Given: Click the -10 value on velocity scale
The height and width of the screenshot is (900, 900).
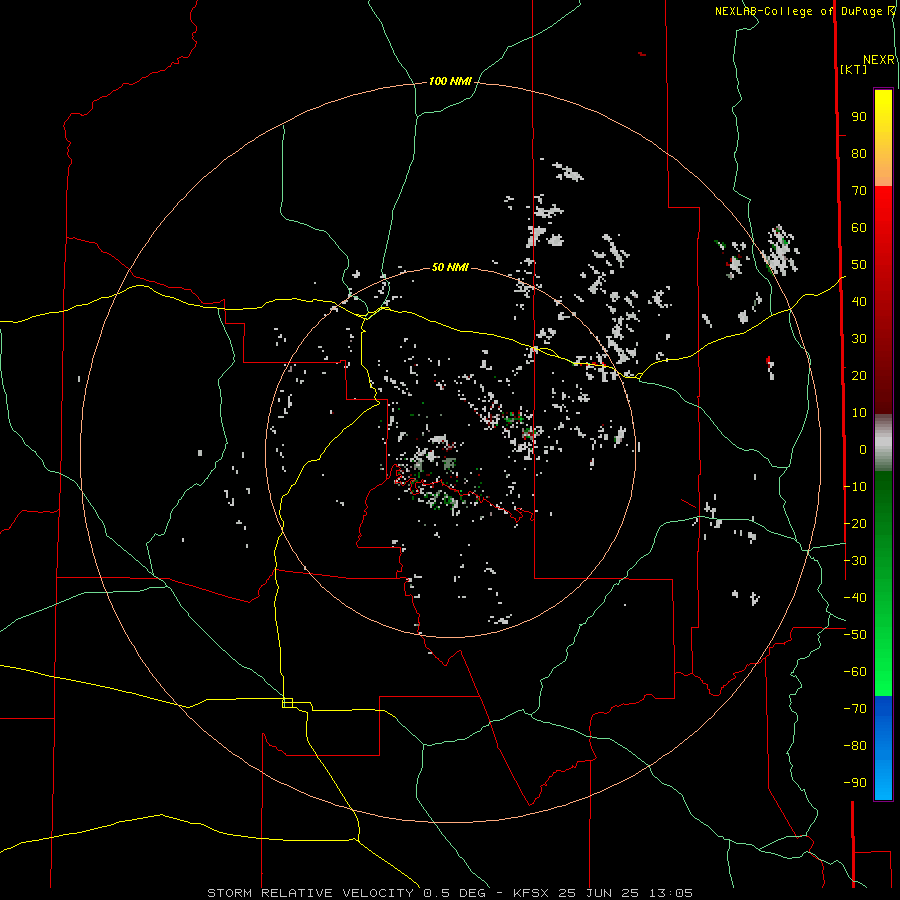Looking at the screenshot, I should click(855, 487).
